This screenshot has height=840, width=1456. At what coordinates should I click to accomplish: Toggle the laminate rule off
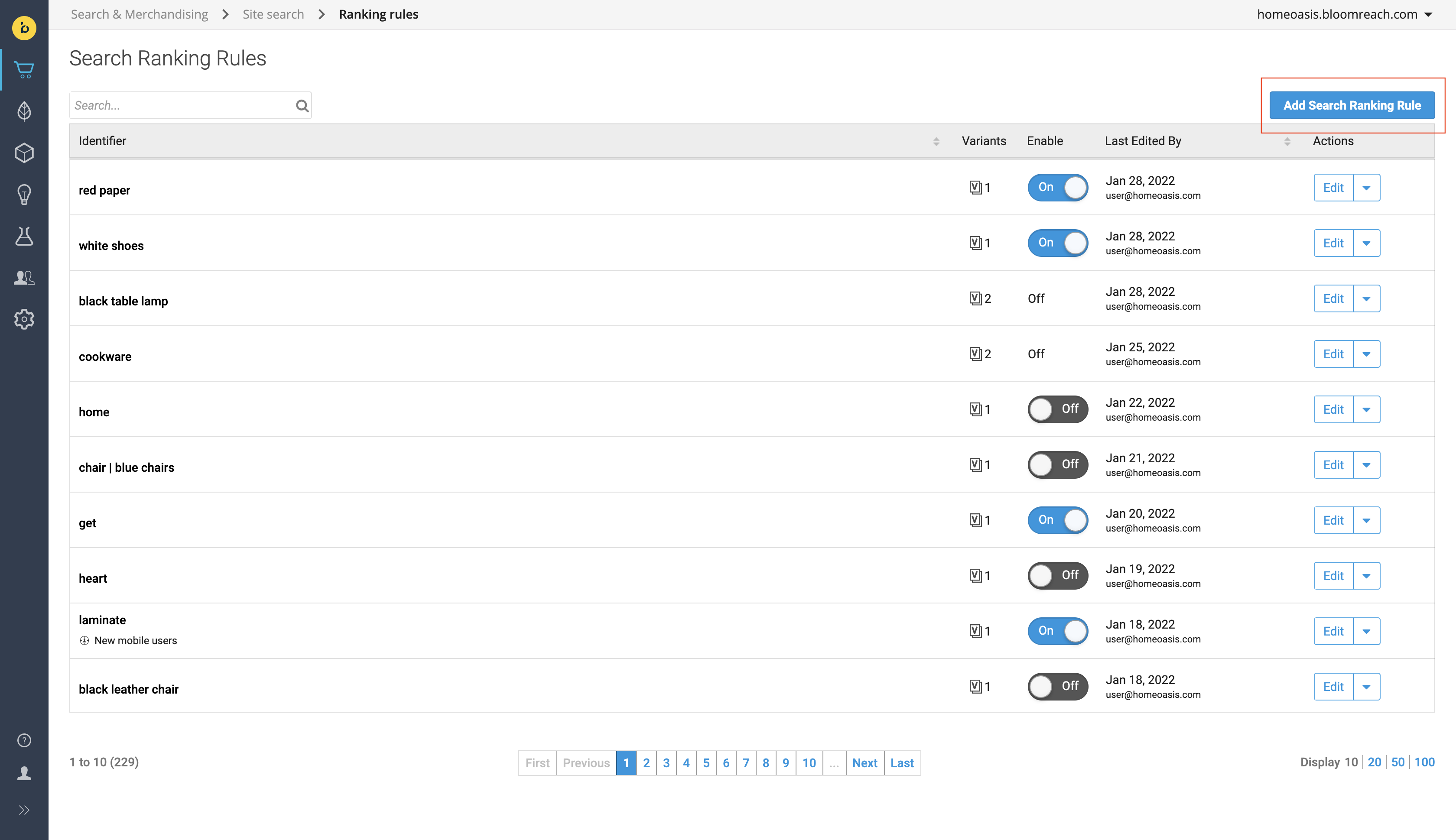(1057, 631)
